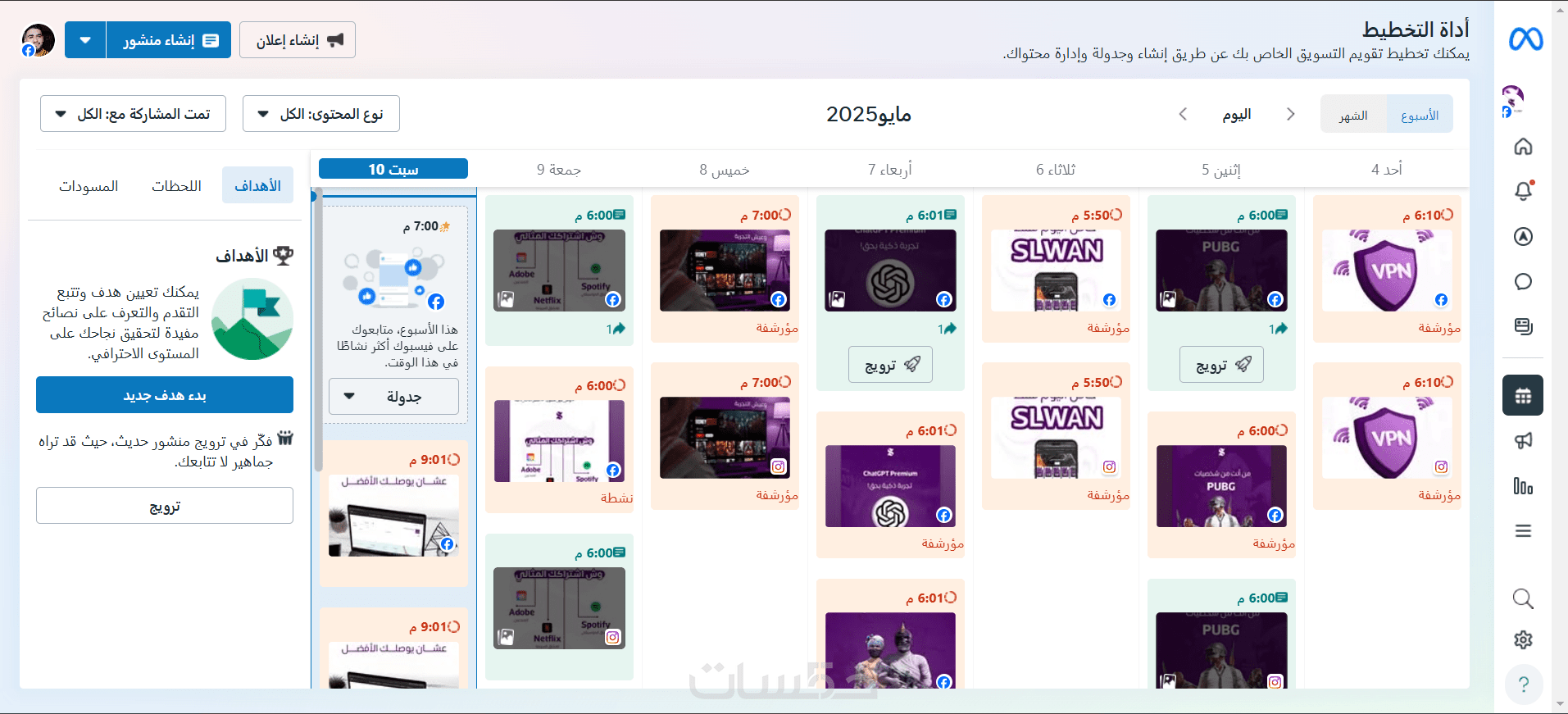1568x714 pixels.
Task: Open Friday's Instagram Adobe Netflix Spotify thumbnail
Action: [559, 608]
